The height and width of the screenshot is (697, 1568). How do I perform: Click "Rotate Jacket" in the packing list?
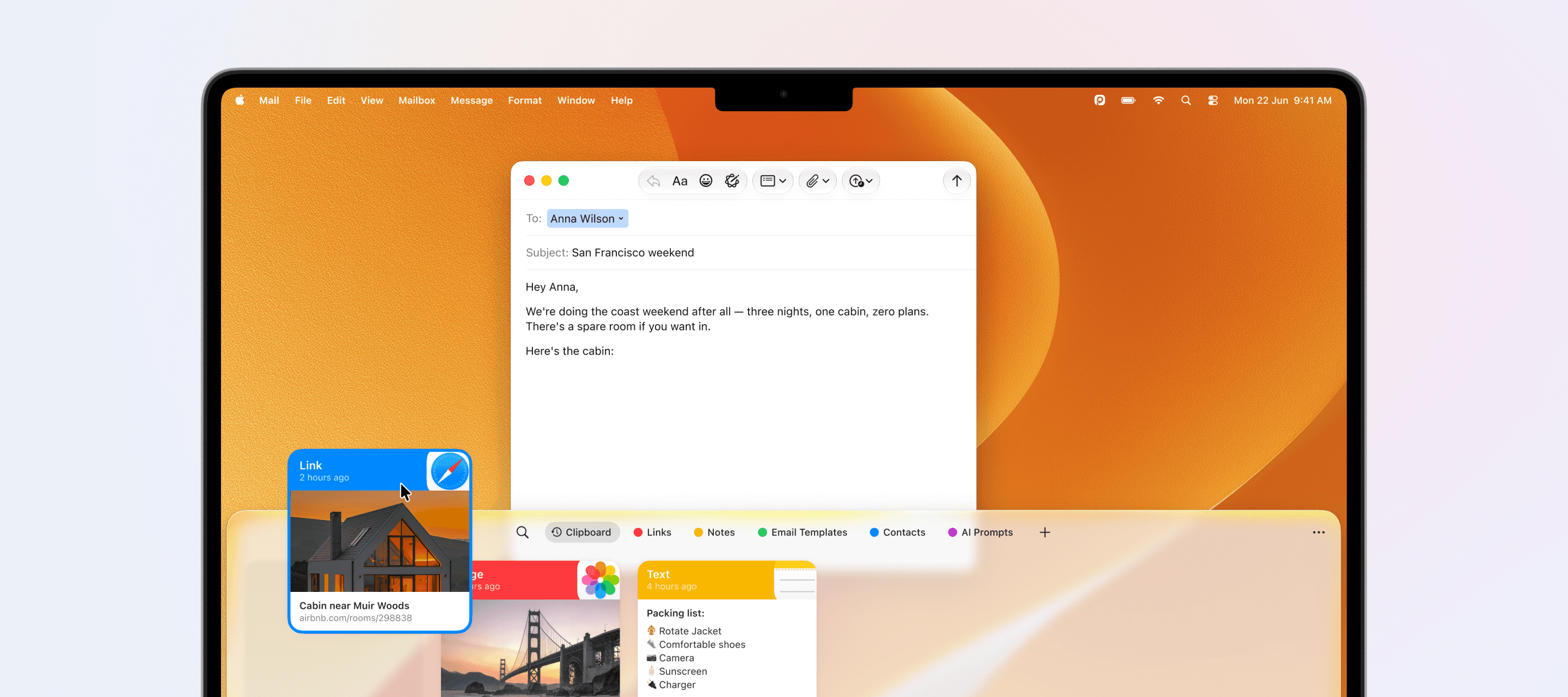(x=690, y=631)
